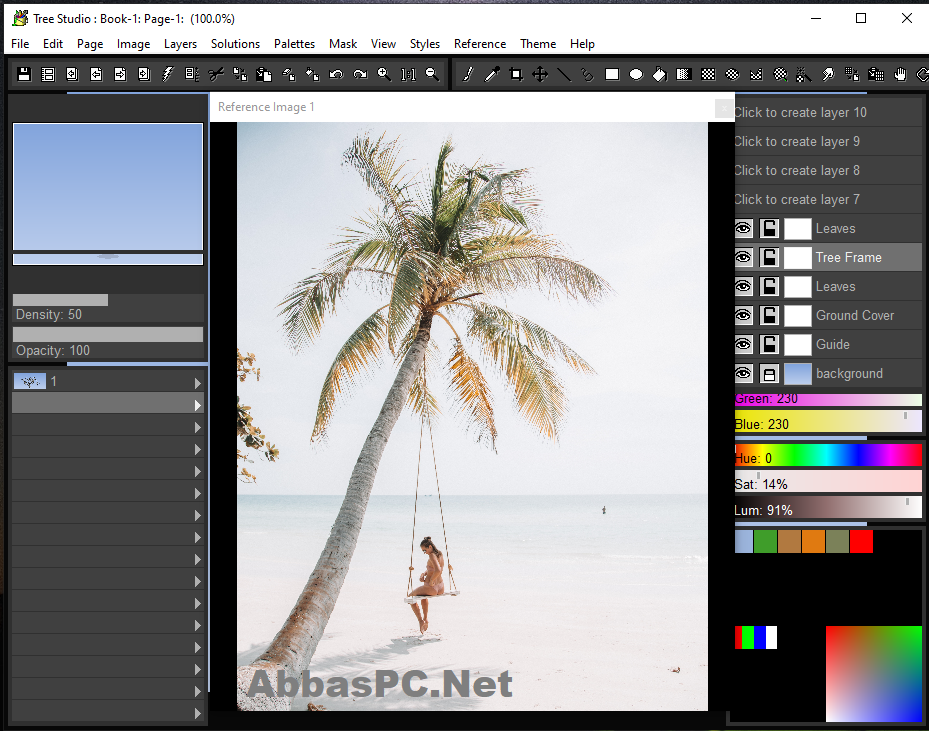The width and height of the screenshot is (929, 731).
Task: Click the Hue rainbow slider
Action: 828,456
